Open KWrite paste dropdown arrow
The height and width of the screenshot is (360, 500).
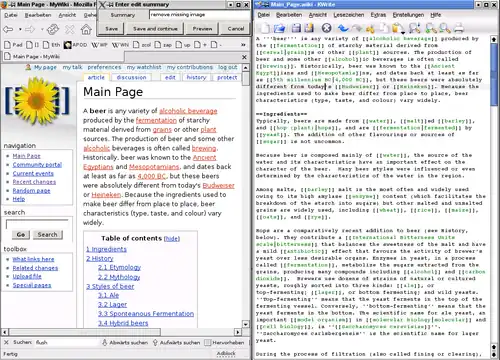tap(402, 33)
